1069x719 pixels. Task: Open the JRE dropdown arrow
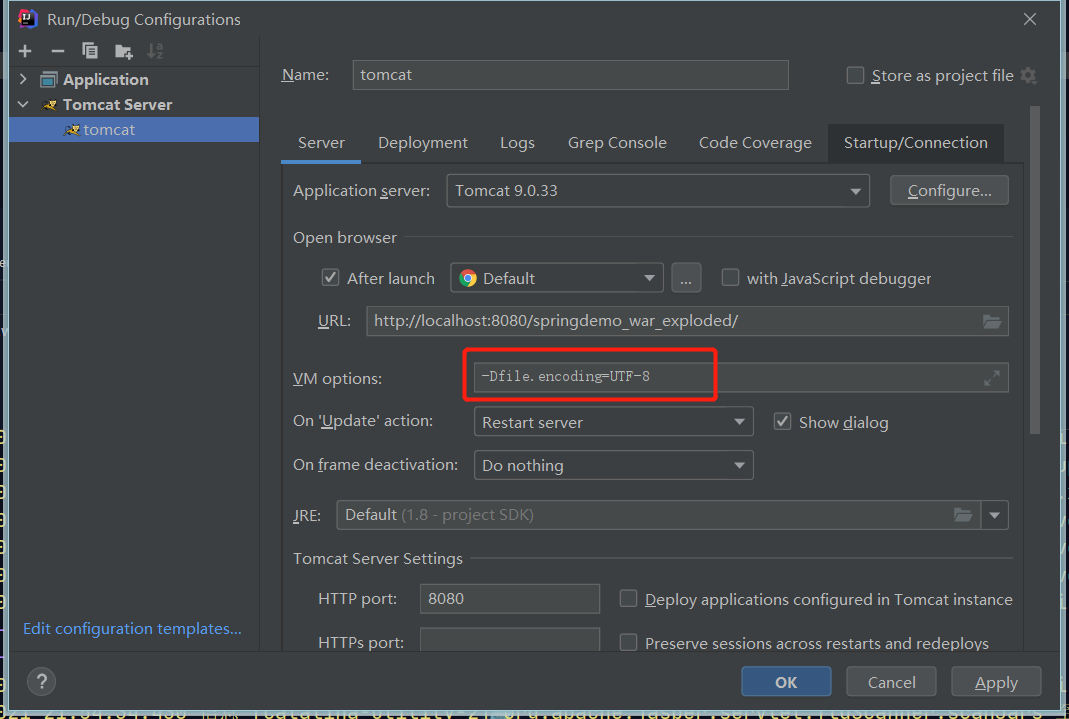[995, 515]
